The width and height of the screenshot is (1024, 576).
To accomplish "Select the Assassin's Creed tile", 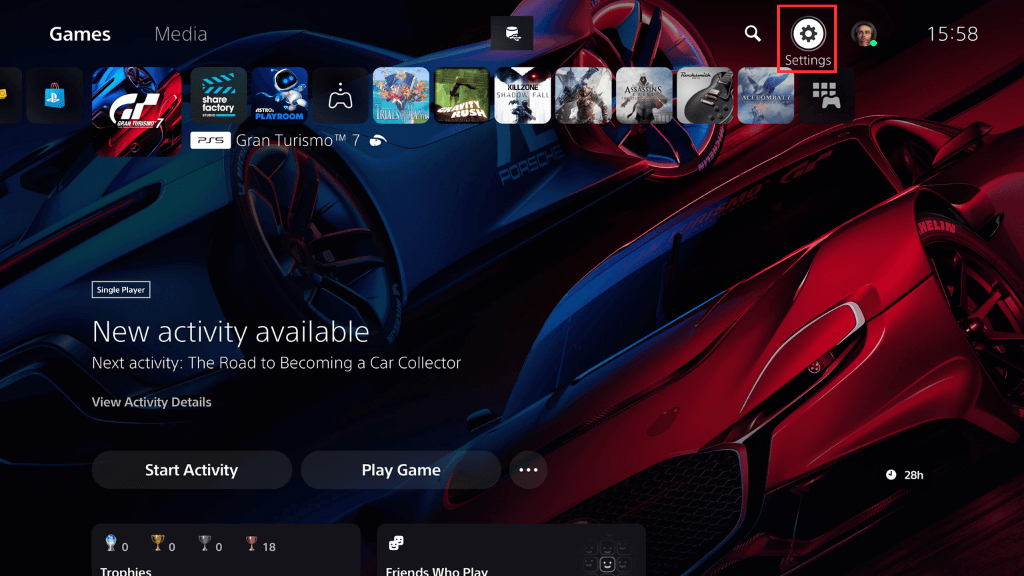I will (644, 96).
